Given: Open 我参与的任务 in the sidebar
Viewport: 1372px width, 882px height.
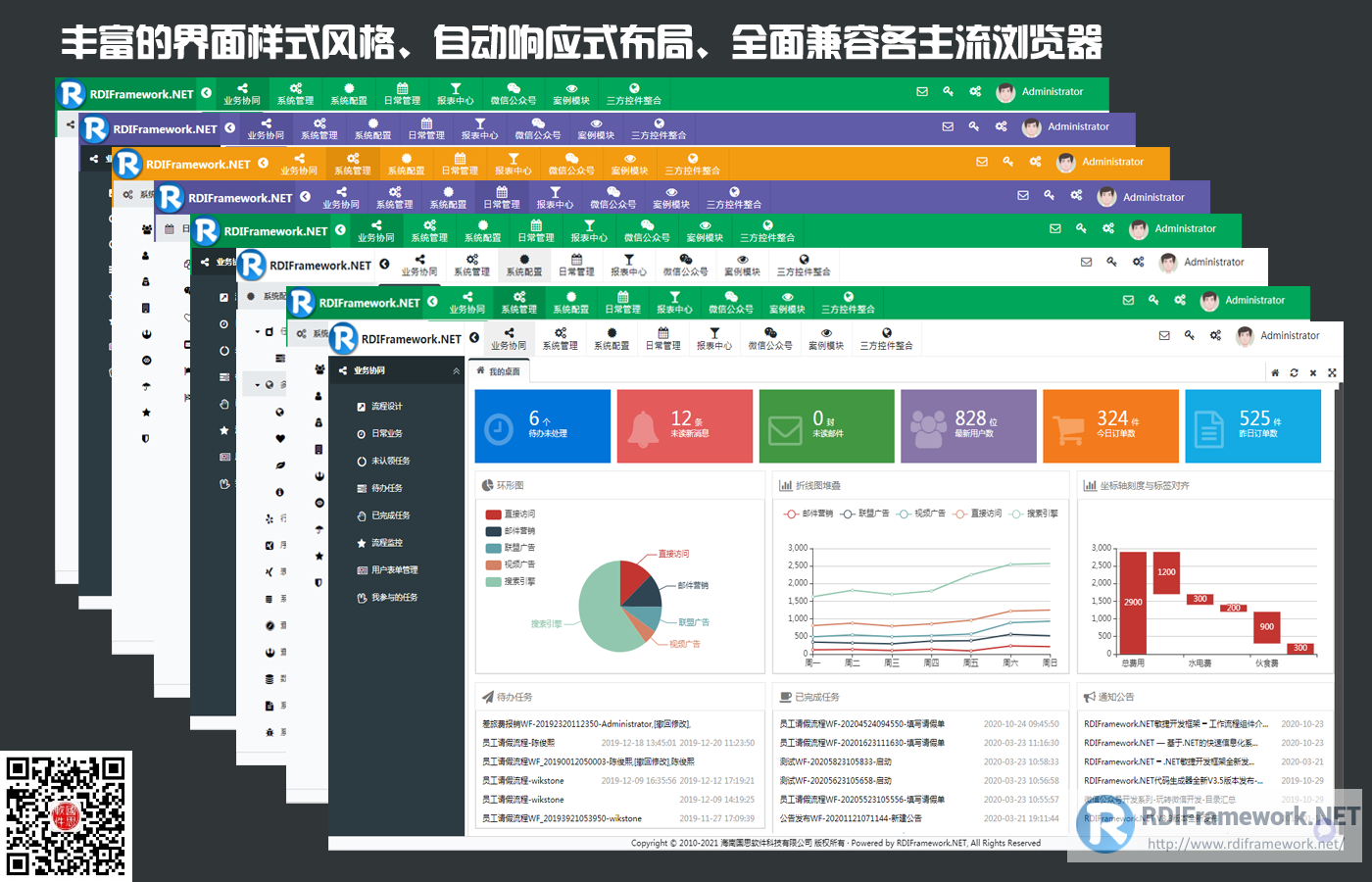Looking at the screenshot, I should 394,598.
